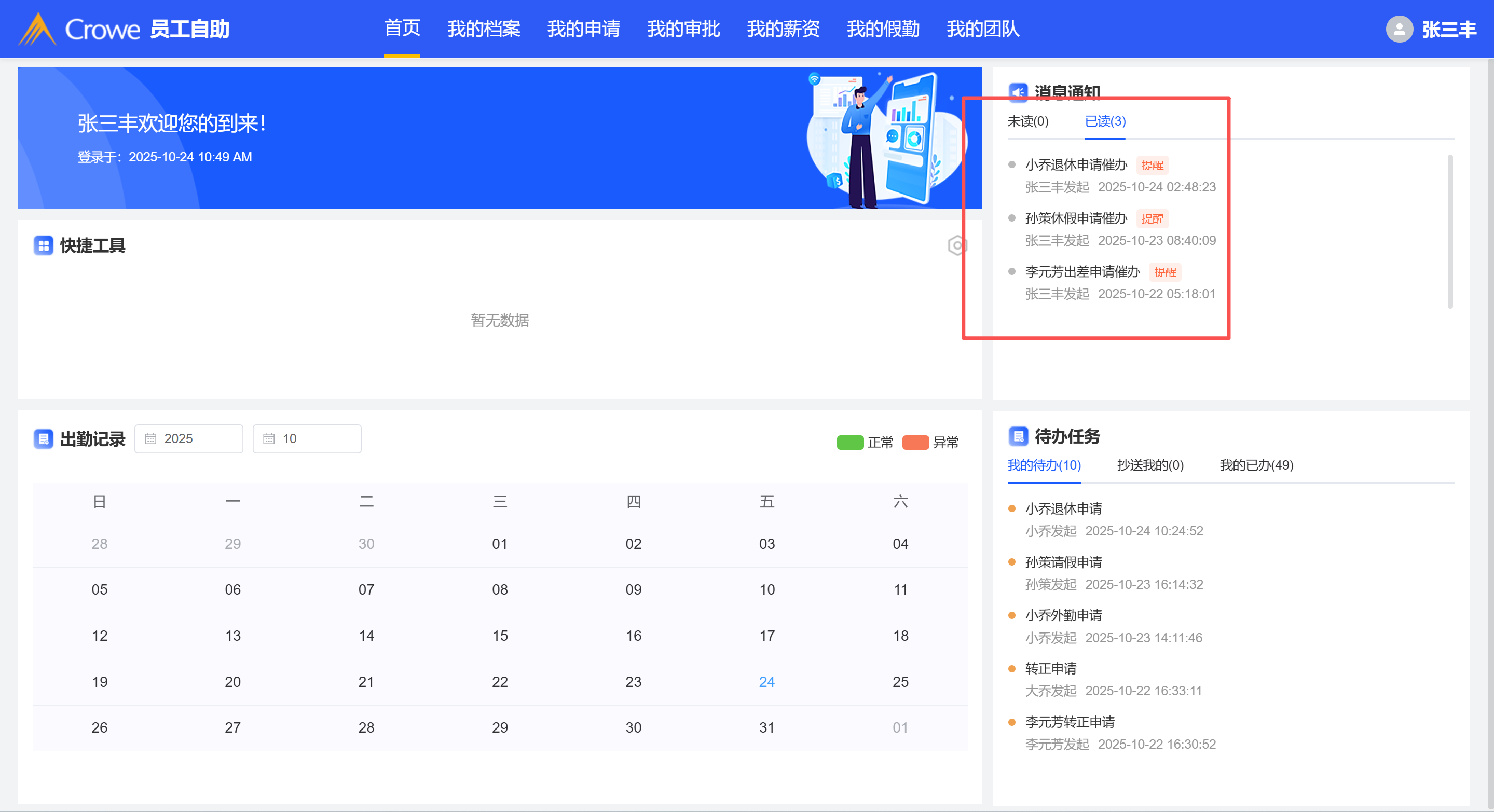1494x812 pixels.
Task: Click the 待办任务 panel icon
Action: [1018, 436]
